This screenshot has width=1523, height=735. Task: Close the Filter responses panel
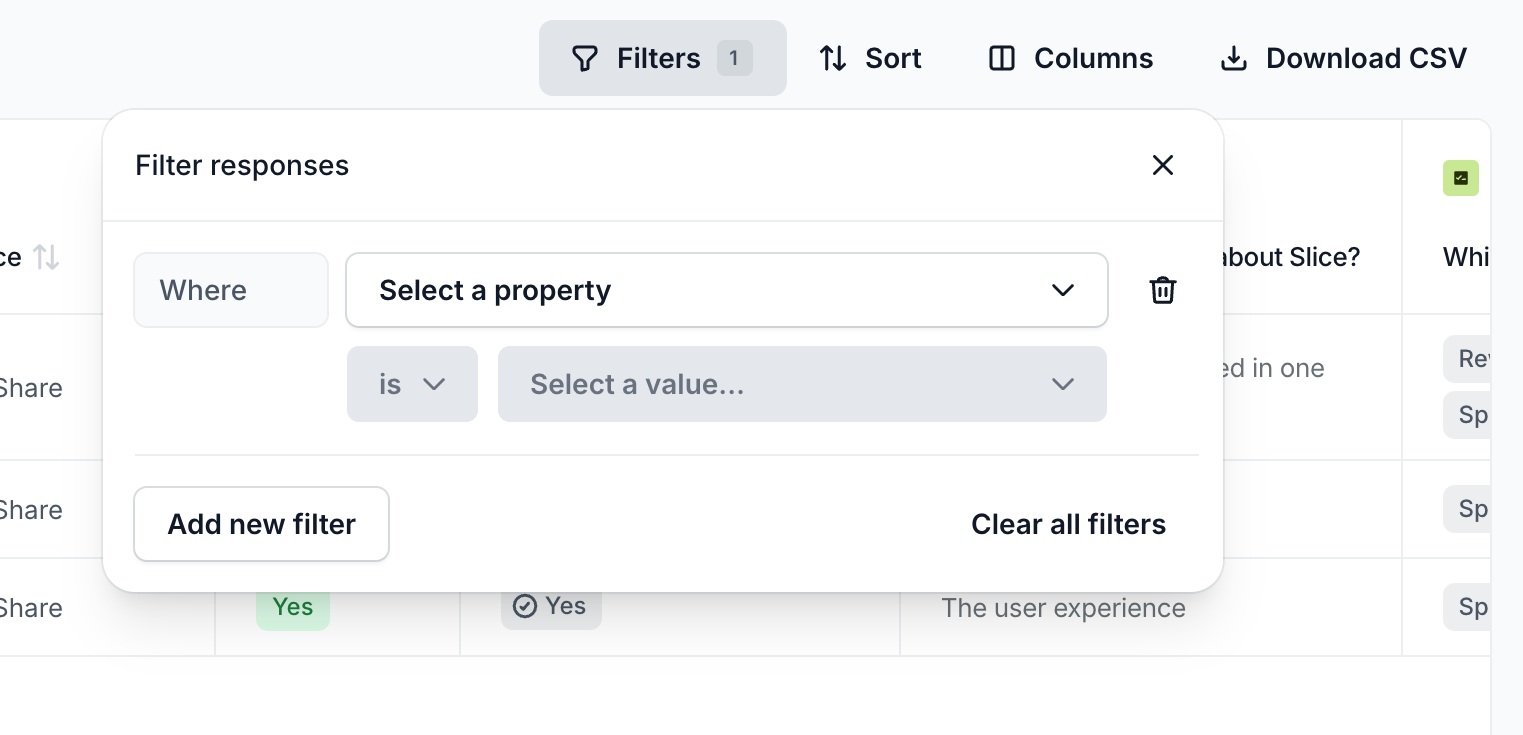coord(1162,165)
